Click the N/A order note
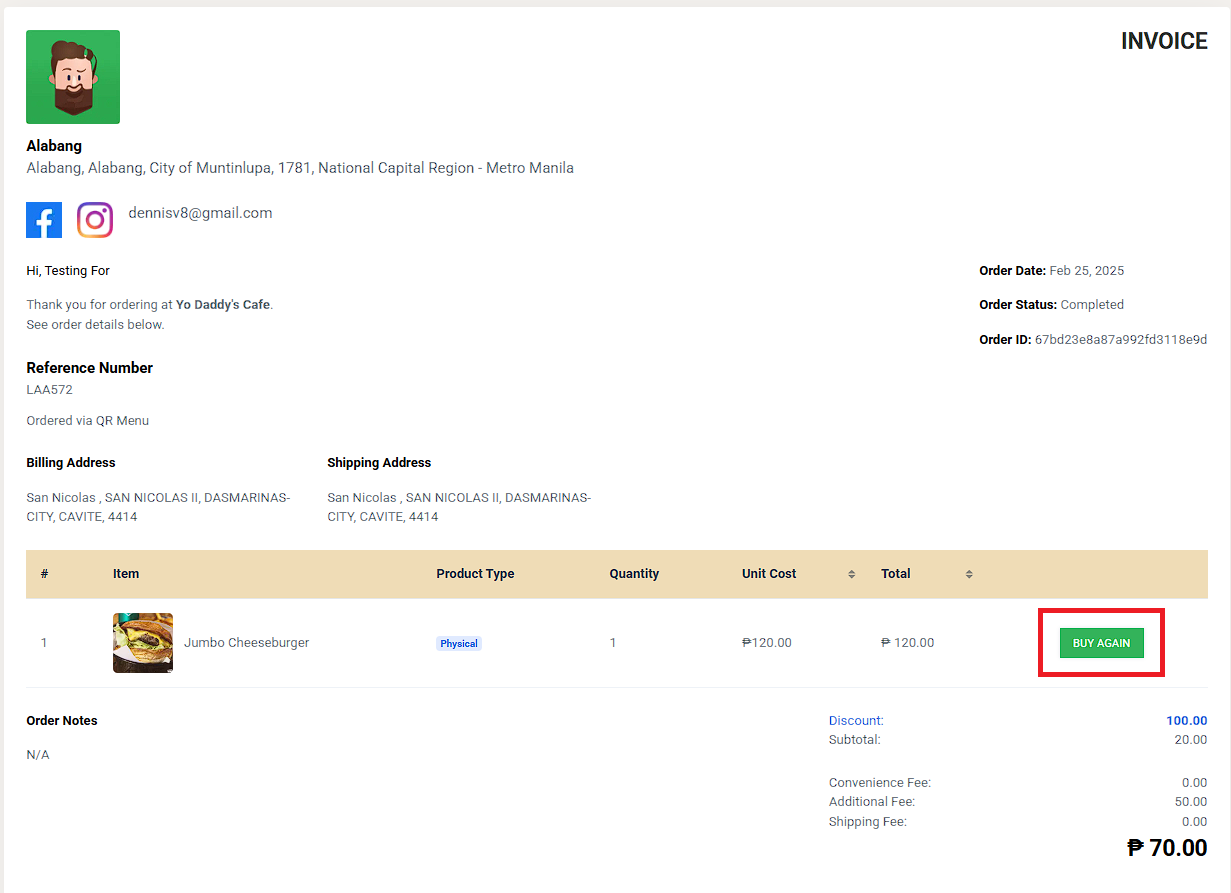 (38, 755)
